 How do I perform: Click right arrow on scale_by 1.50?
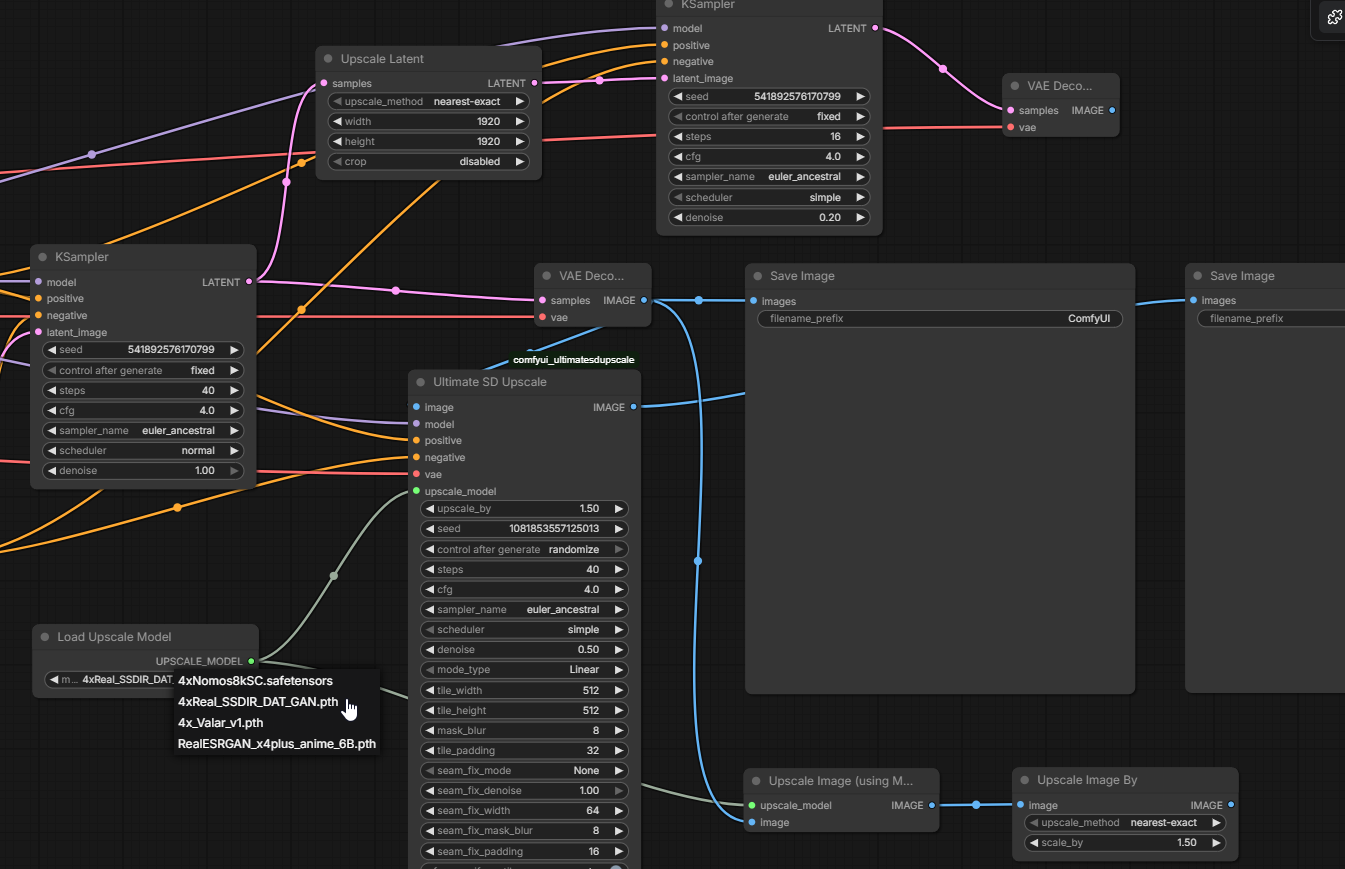coord(1217,843)
